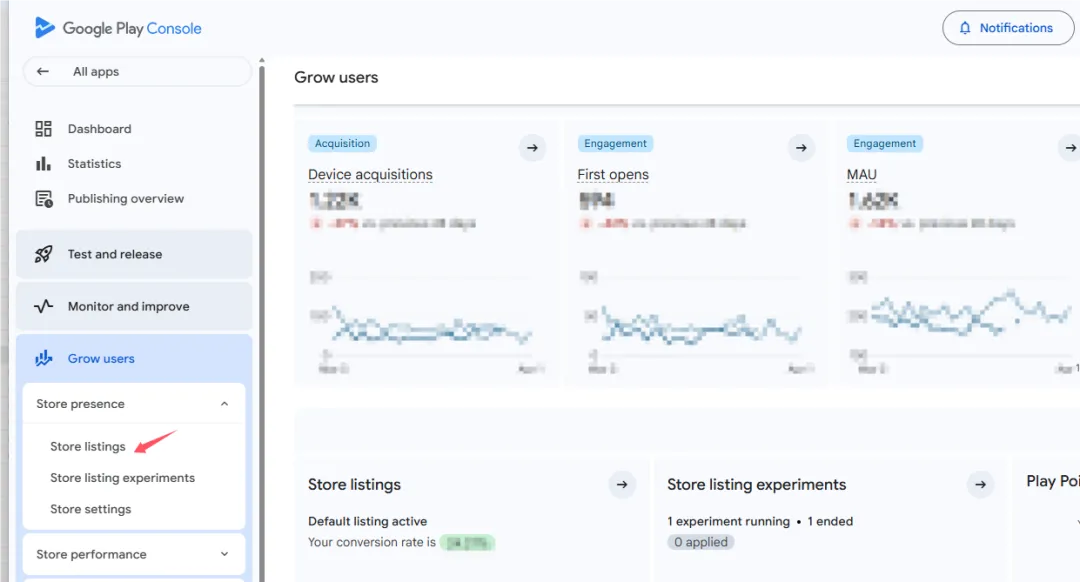Viewport: 1080px width, 582px height.
Task: Open Store settings in sidebar
Action: [90, 509]
